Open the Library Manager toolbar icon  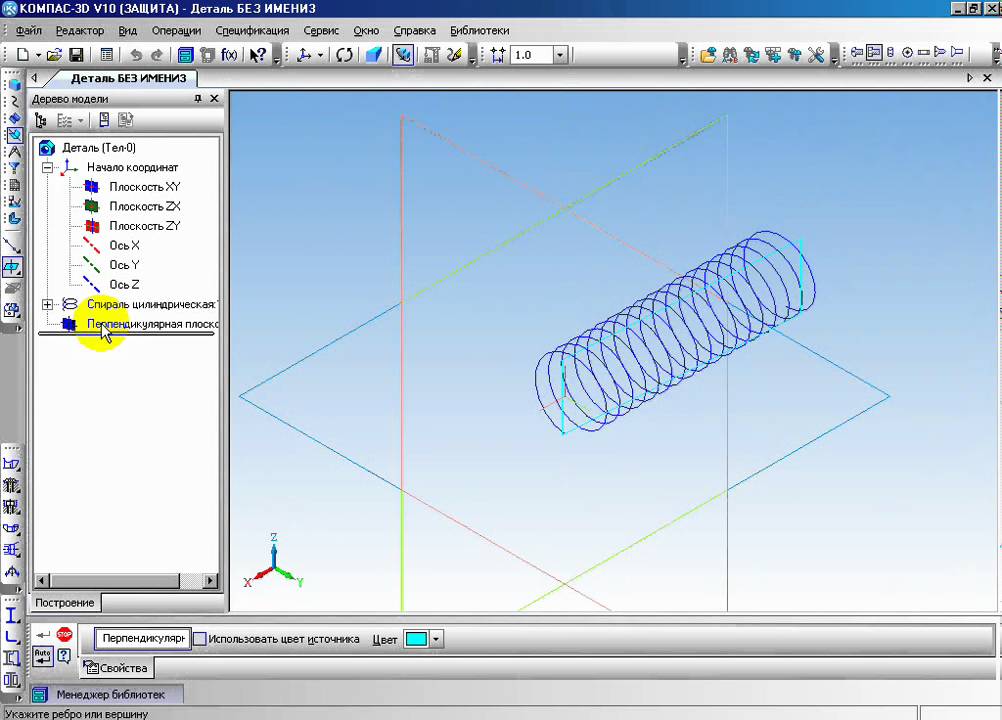pyautogui.click(x=185, y=55)
